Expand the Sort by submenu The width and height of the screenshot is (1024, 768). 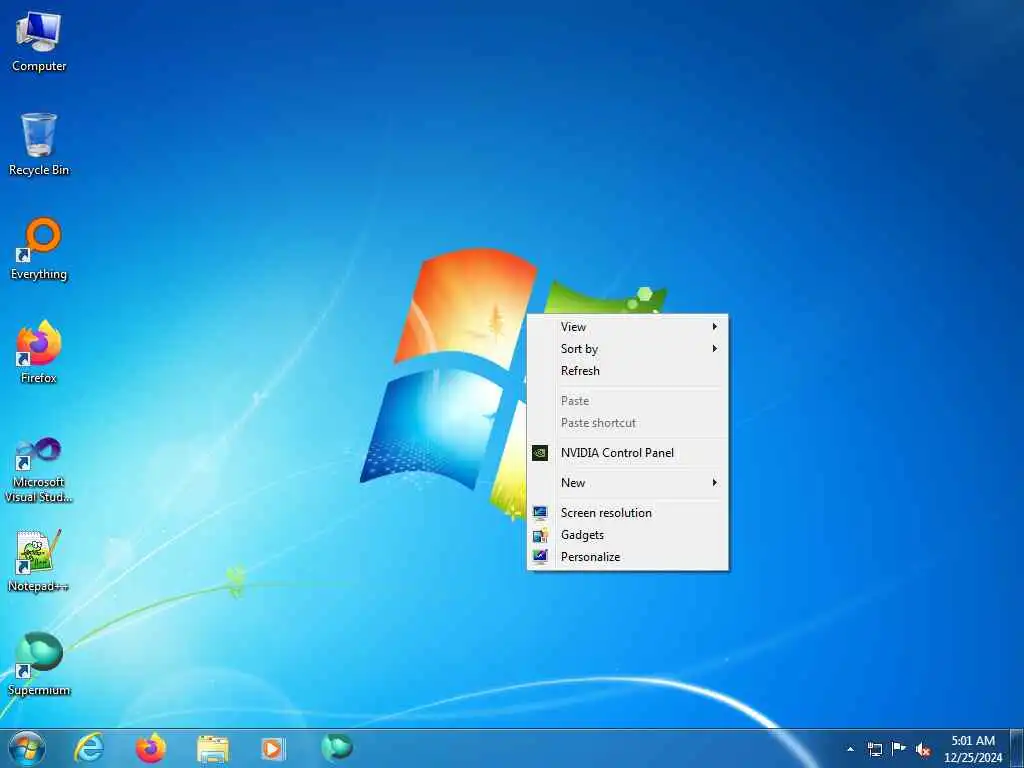tap(628, 349)
